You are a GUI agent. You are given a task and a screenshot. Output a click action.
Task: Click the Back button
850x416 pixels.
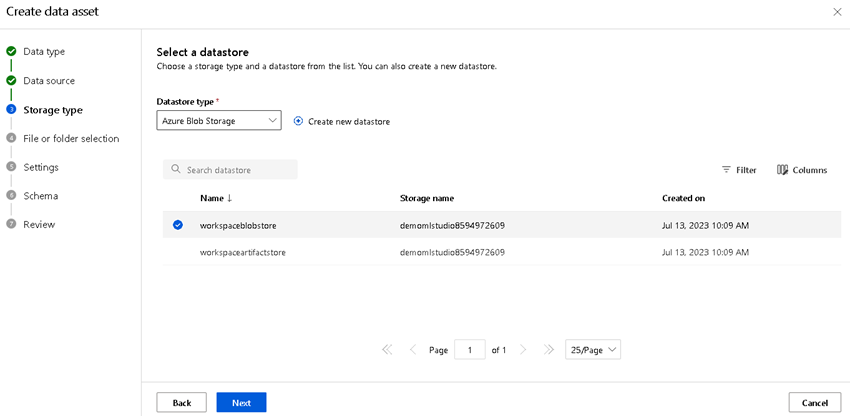(x=182, y=402)
